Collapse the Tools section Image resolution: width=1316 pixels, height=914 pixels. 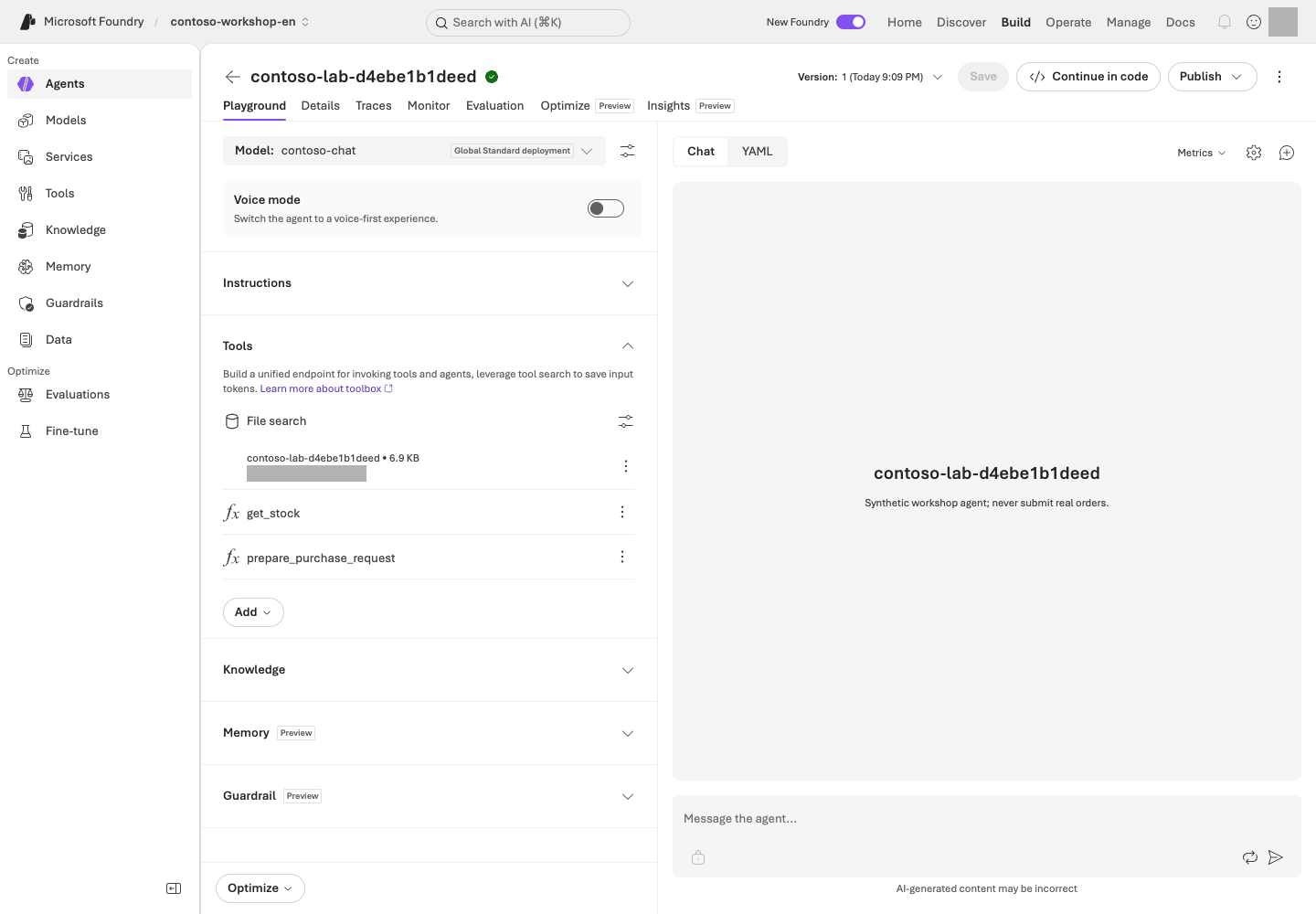pyautogui.click(x=628, y=346)
